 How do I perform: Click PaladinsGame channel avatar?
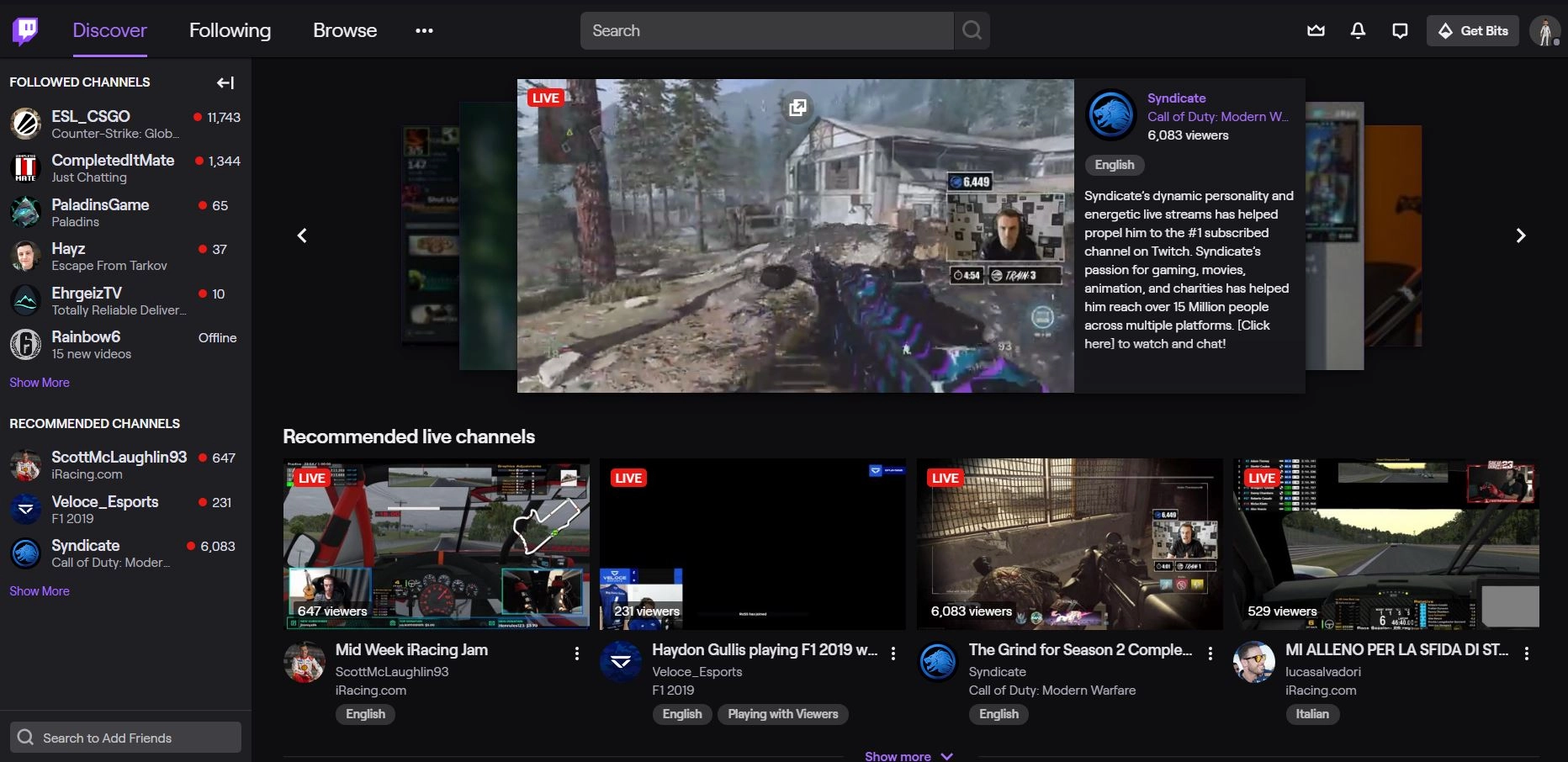tap(25, 212)
